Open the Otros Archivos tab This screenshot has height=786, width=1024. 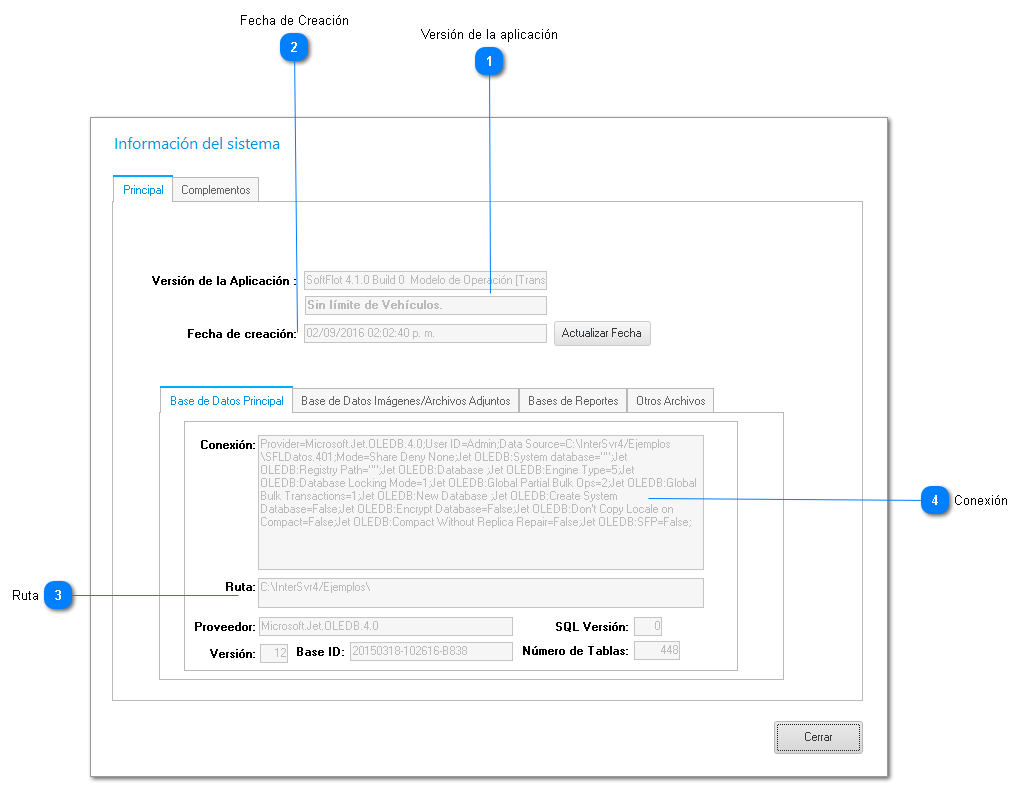point(670,401)
